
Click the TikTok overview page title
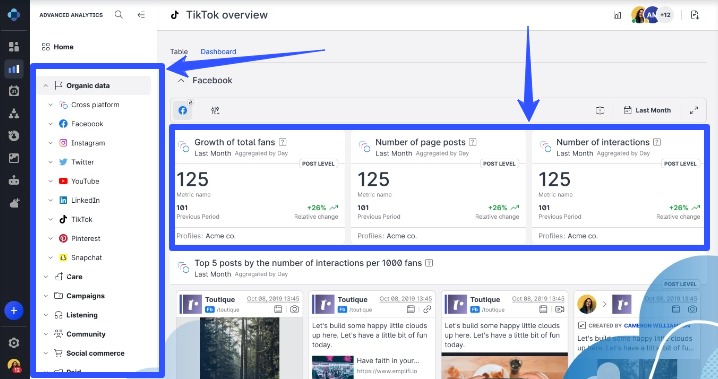click(x=227, y=15)
